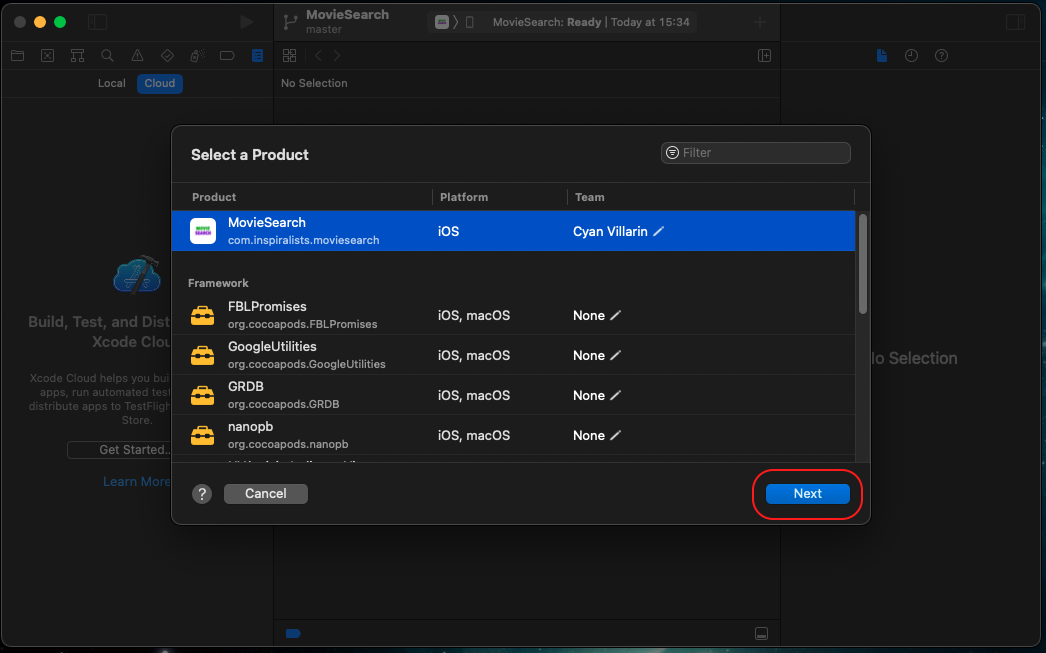This screenshot has height=653, width=1046.
Task: Select the GRDB framework row
Action: tap(513, 396)
